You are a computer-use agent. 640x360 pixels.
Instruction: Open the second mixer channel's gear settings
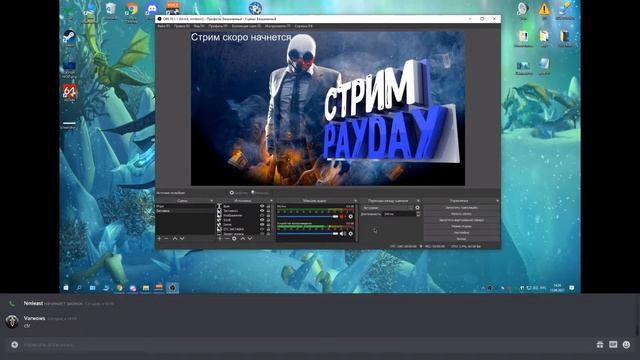(351, 233)
